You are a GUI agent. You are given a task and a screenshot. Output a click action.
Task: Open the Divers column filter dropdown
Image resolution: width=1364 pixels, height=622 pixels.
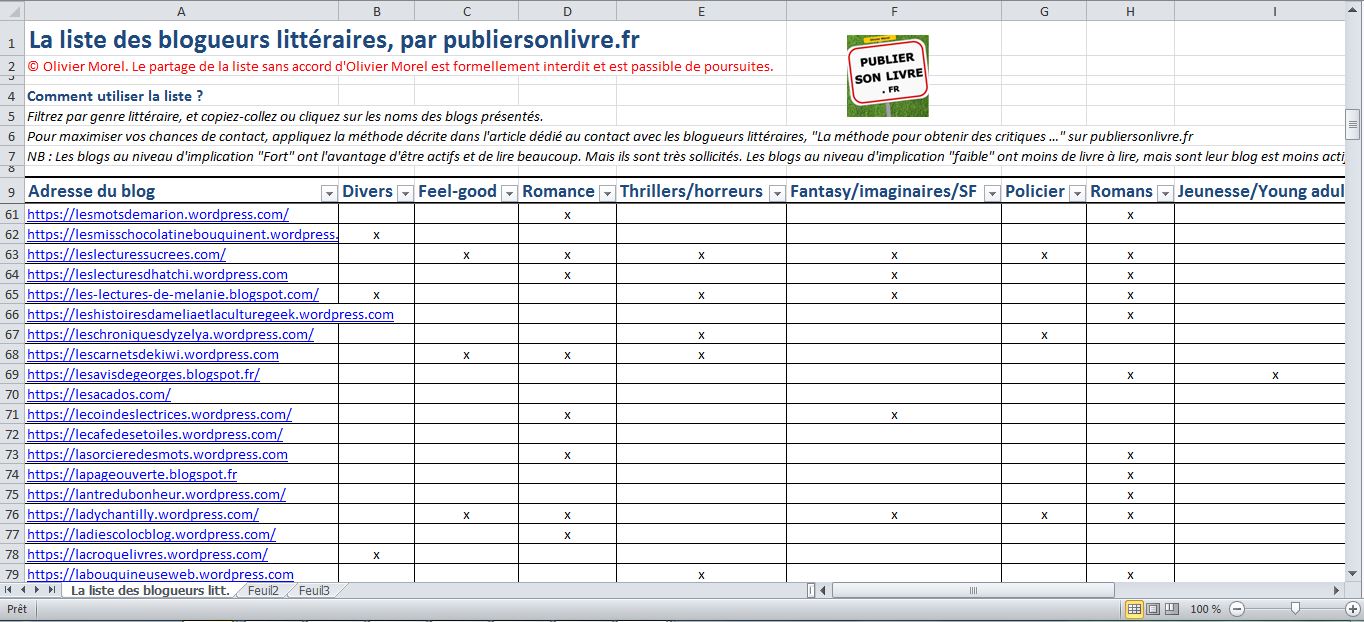405,193
